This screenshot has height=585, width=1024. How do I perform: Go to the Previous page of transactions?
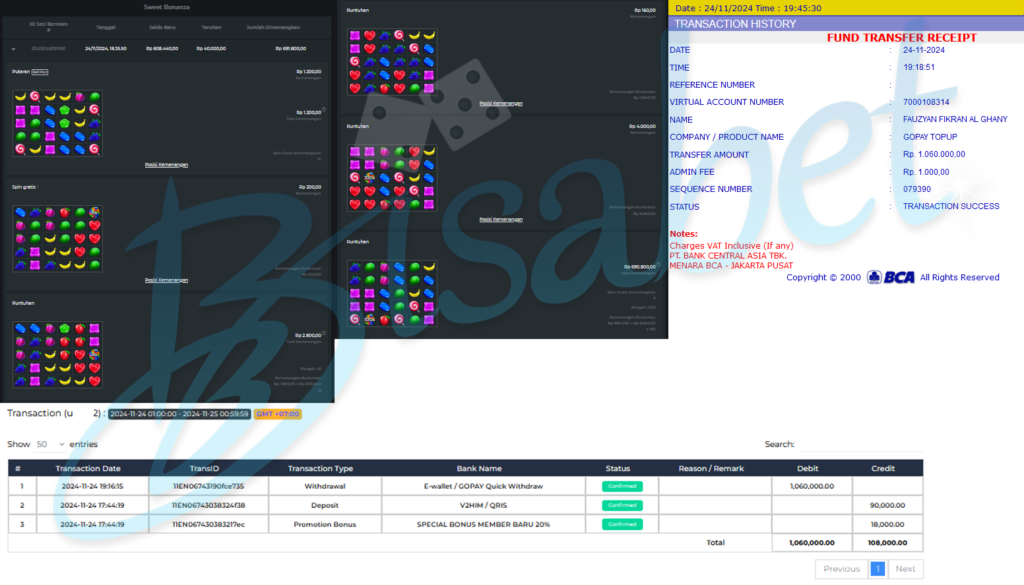pos(841,569)
